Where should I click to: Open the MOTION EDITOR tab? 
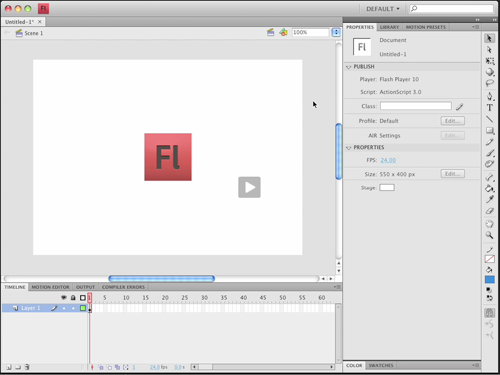tap(50, 287)
